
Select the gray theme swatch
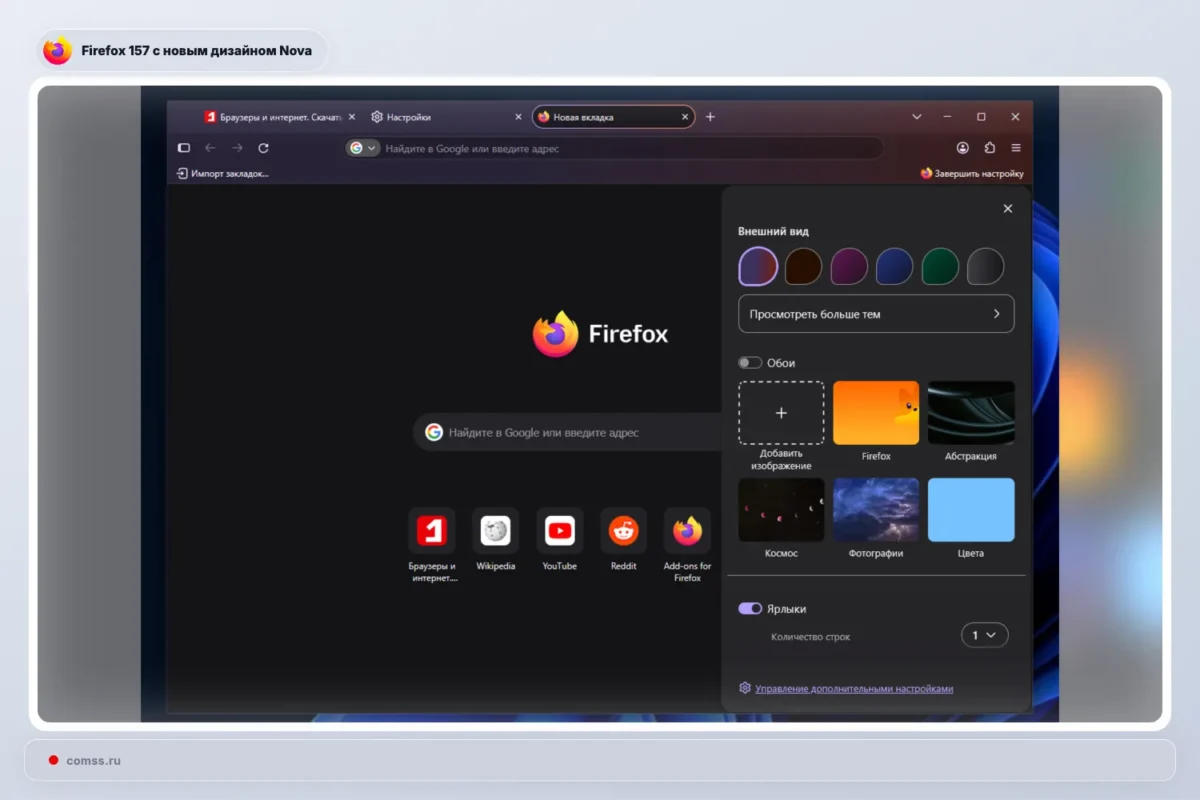point(986,267)
